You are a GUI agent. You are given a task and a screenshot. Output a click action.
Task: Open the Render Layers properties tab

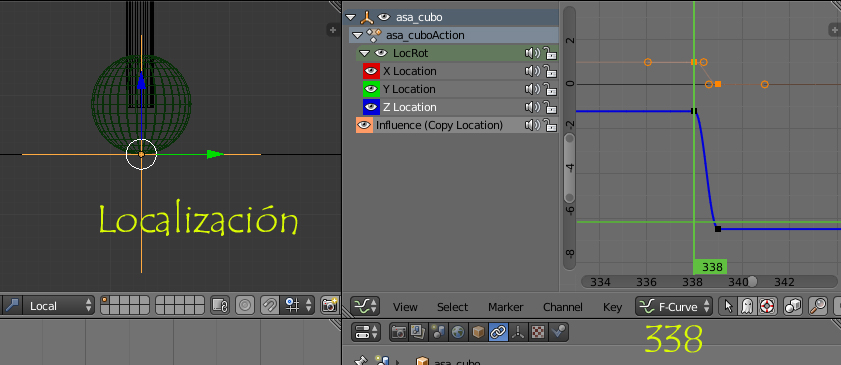(417, 332)
